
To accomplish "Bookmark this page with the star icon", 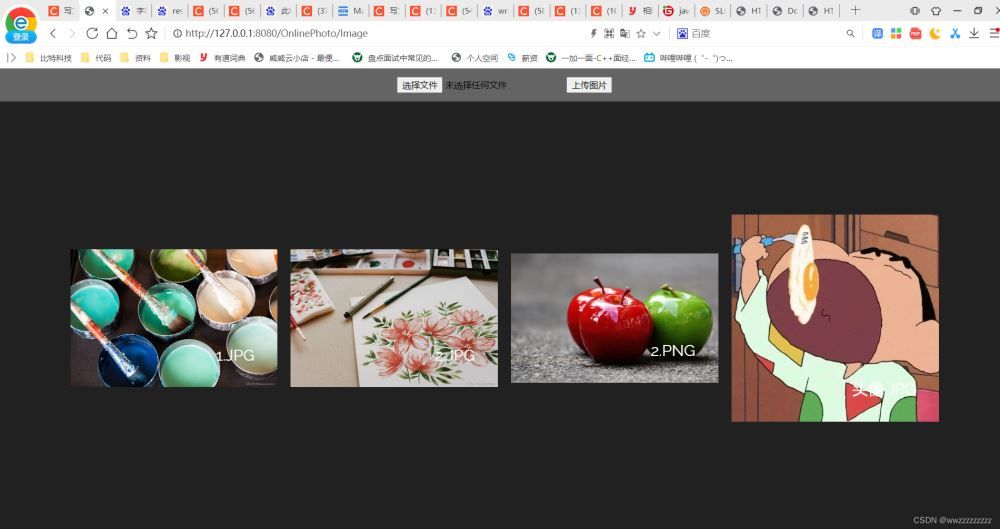I will [641, 33].
